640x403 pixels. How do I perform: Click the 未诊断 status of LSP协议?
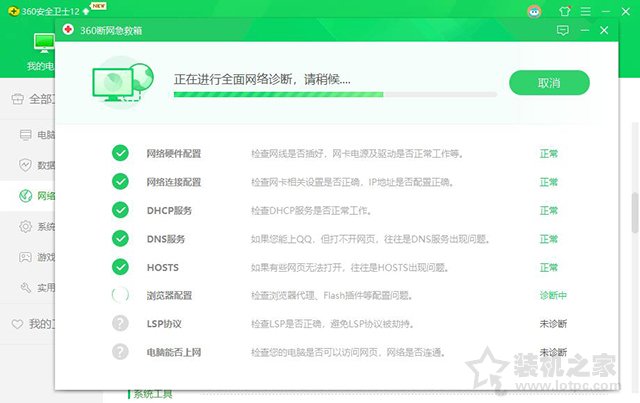click(553, 324)
